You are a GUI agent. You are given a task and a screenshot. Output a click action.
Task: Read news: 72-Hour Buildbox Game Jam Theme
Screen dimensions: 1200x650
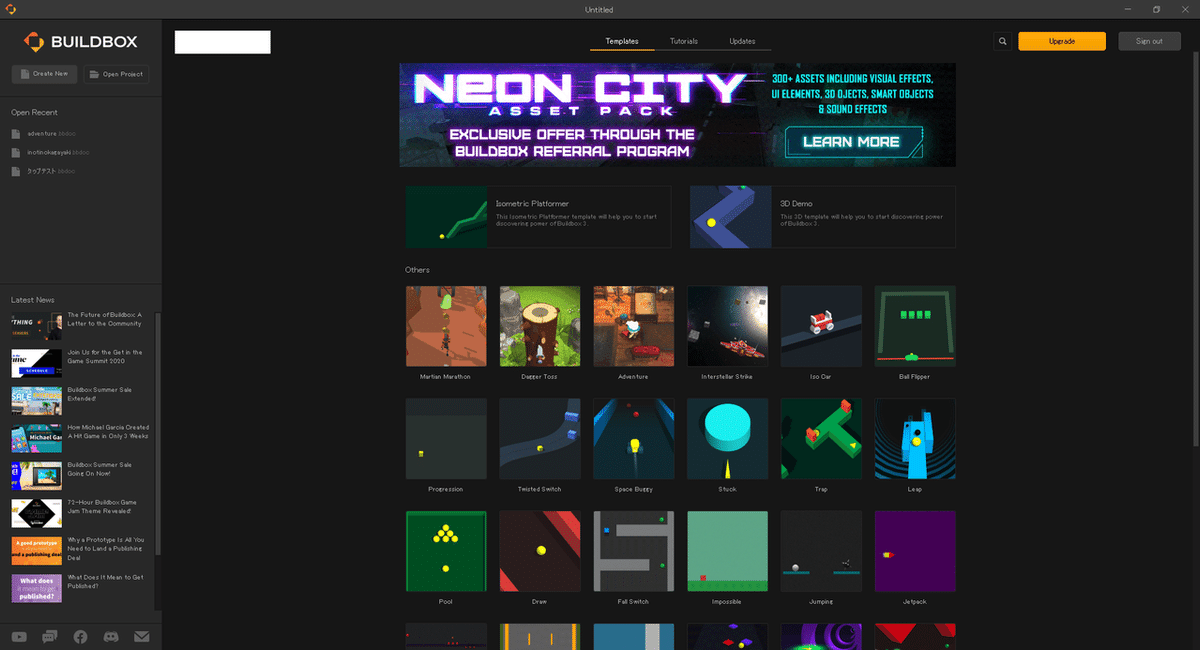point(80,512)
